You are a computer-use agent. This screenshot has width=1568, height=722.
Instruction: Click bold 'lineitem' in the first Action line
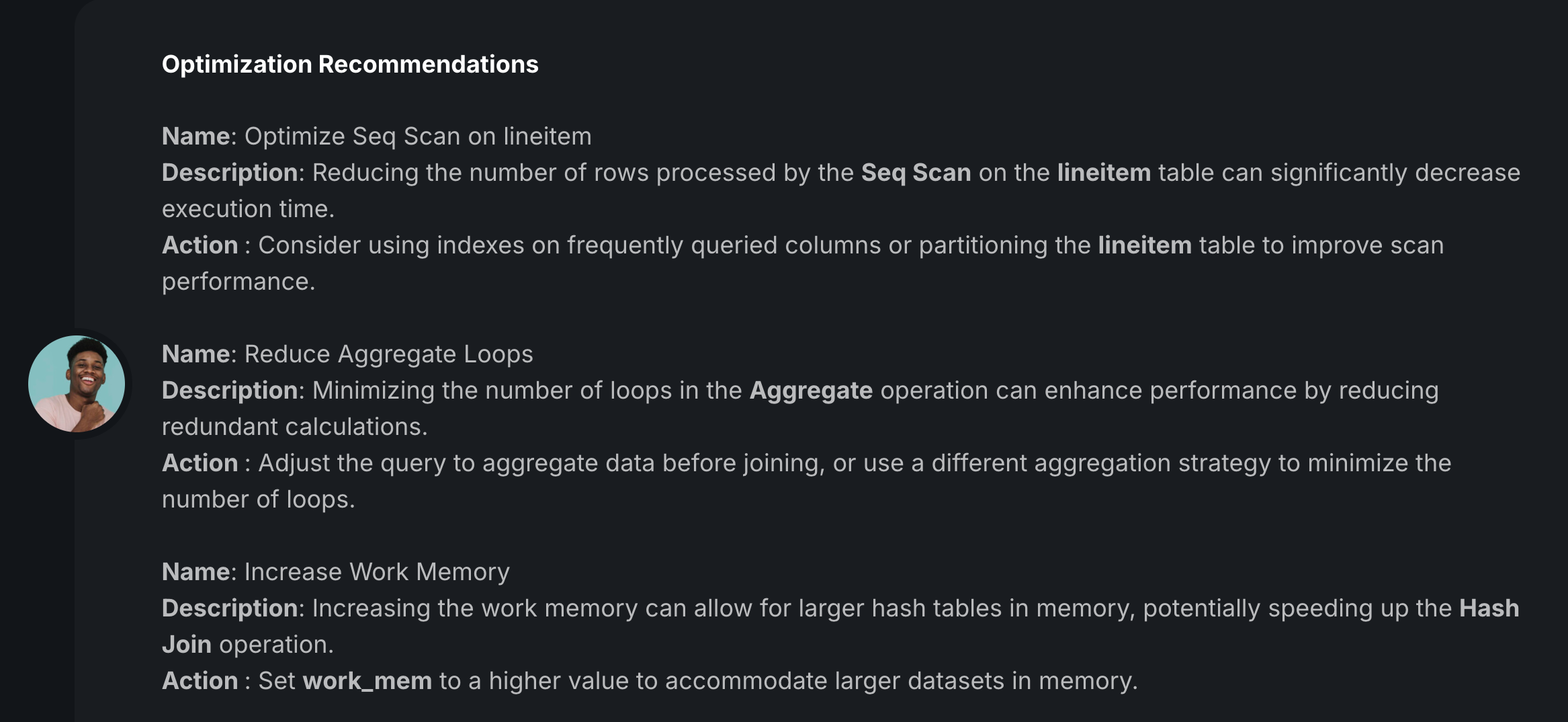click(x=1145, y=245)
